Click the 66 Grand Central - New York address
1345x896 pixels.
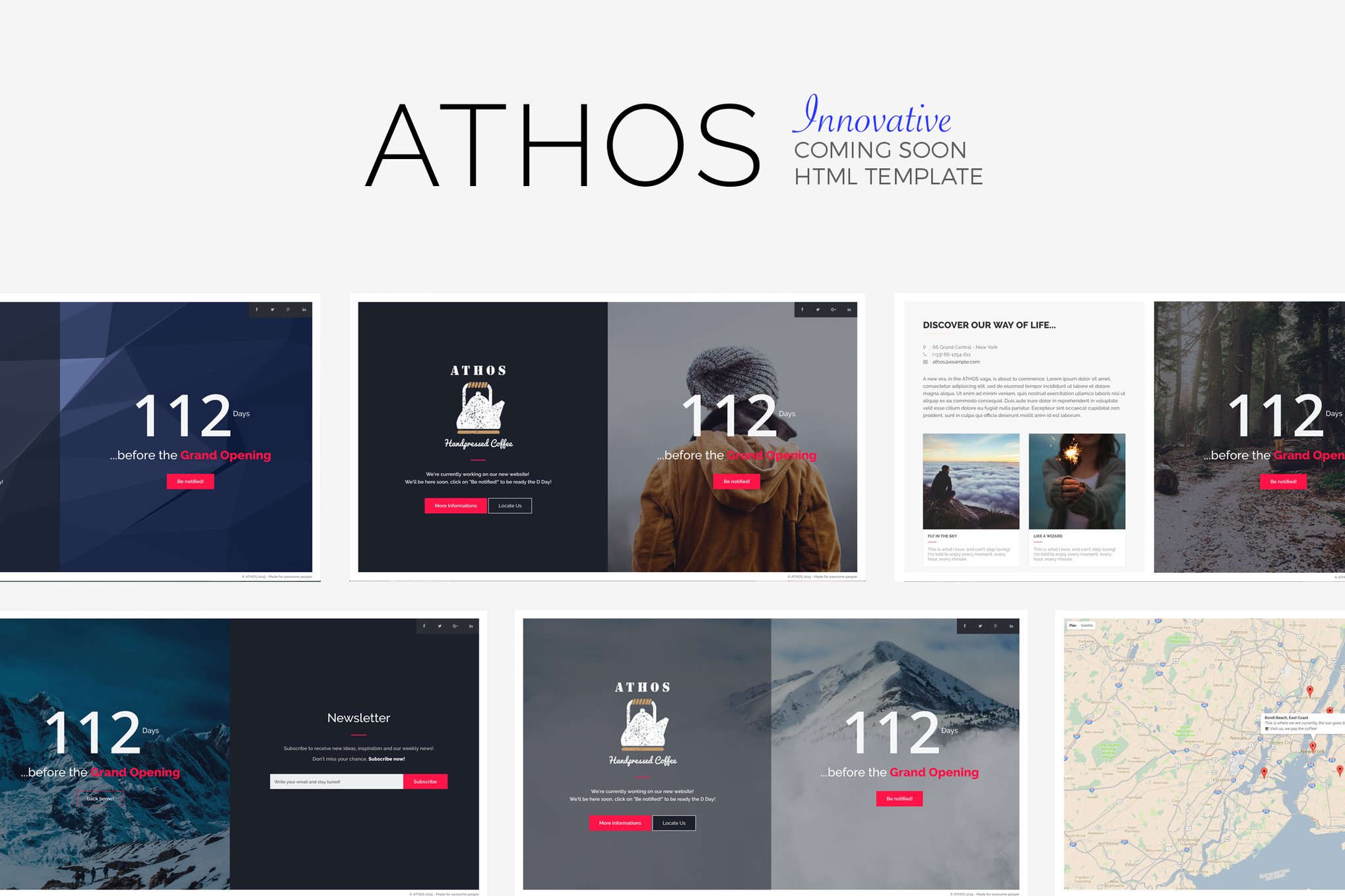[x=965, y=347]
